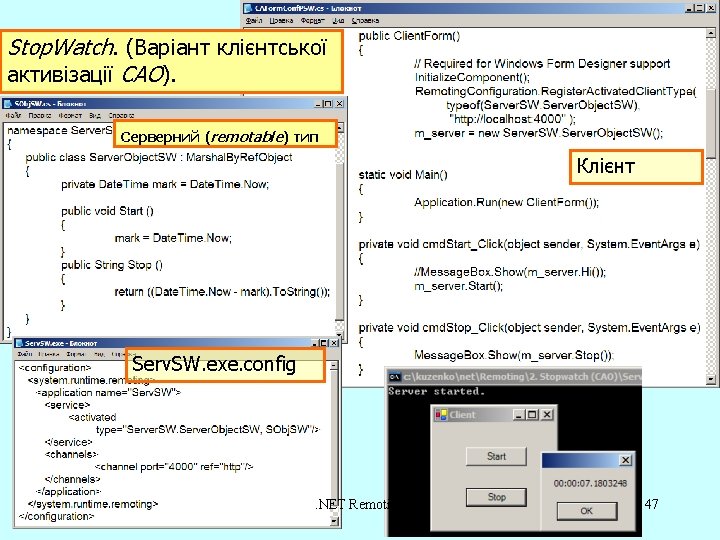The width and height of the screenshot is (720, 540).
Task: Open Файл menu in the SObjSW.cs Notepad window
Action: 13,115
